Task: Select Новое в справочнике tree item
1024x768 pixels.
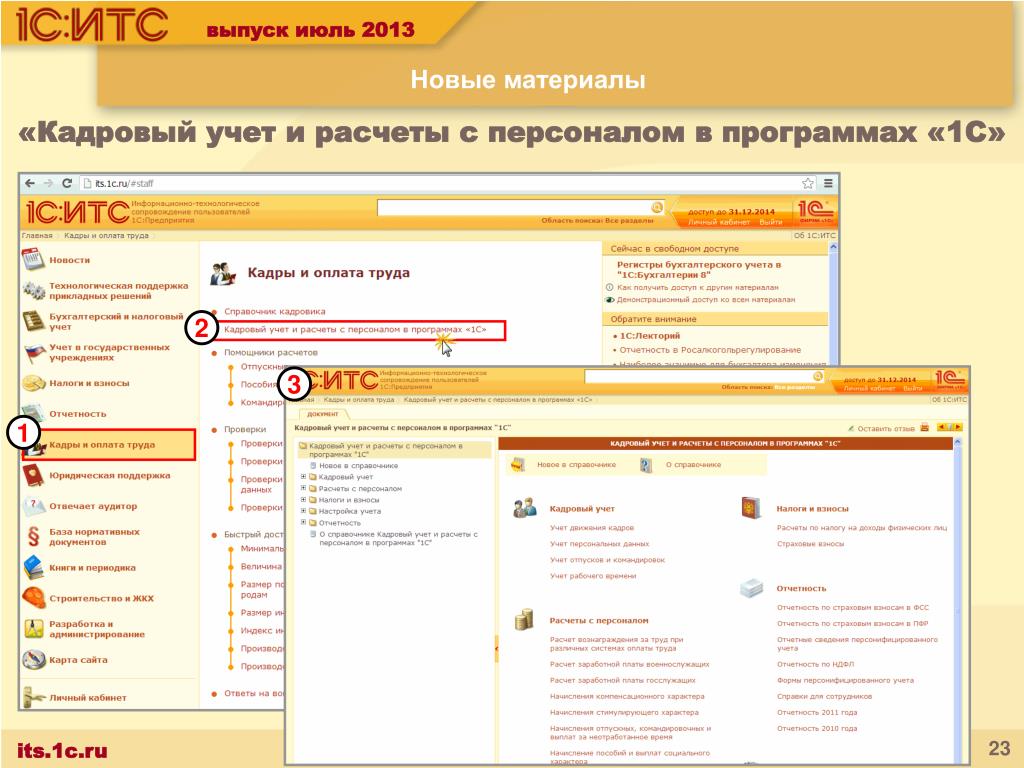Action: 359,466
